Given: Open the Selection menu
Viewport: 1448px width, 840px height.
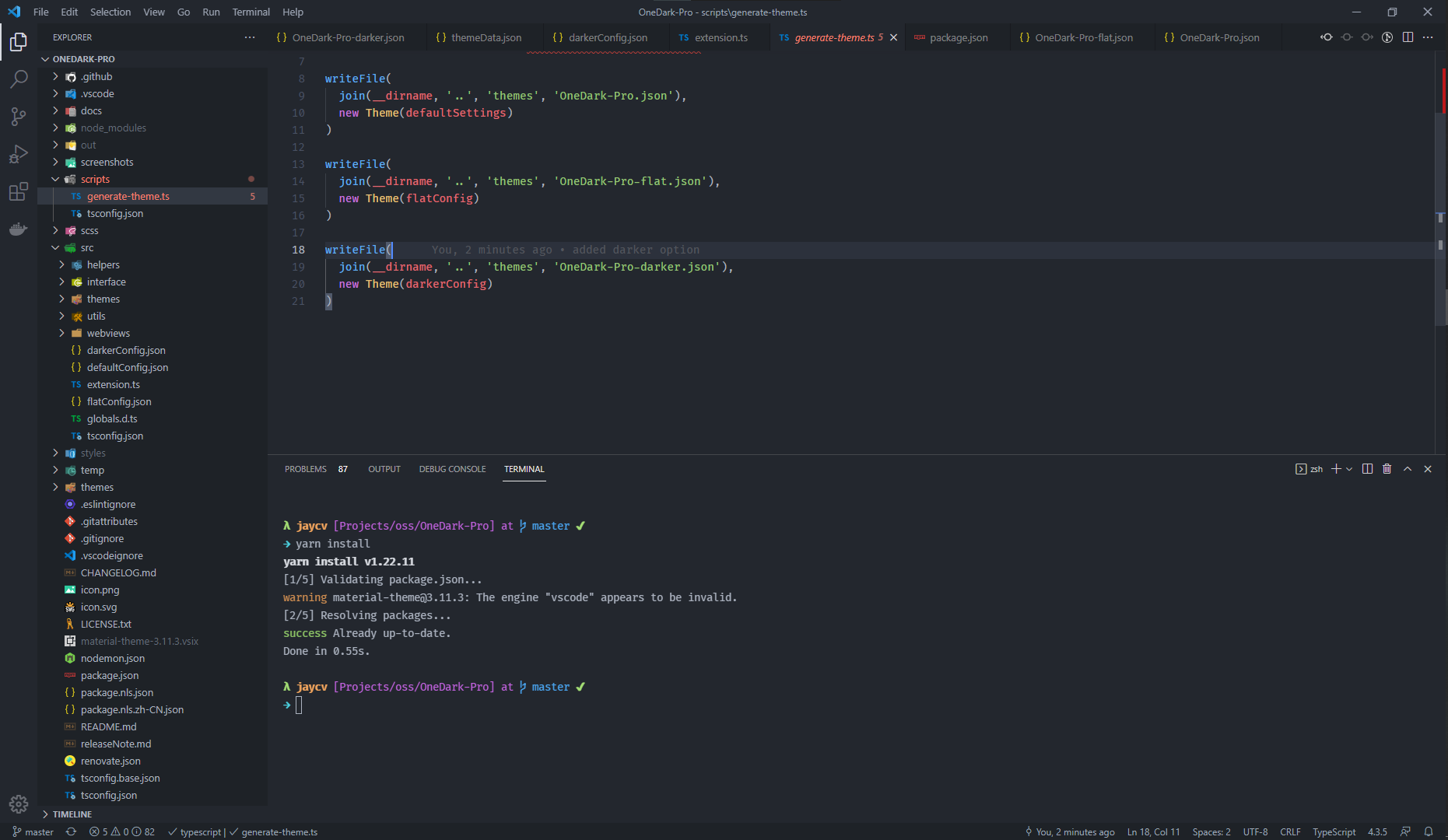Looking at the screenshot, I should (110, 12).
